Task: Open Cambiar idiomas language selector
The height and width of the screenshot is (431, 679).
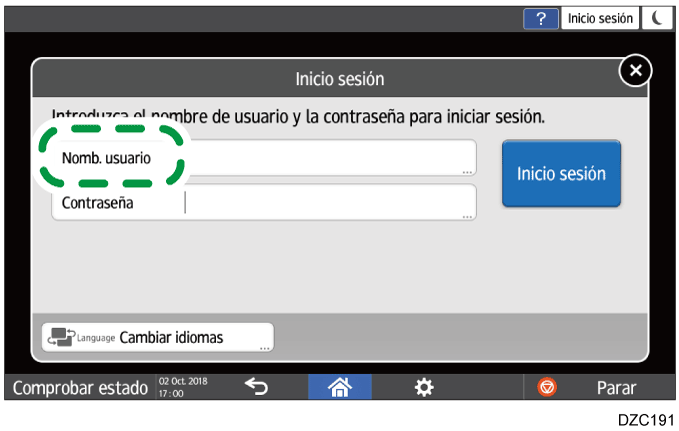Action: [170, 337]
